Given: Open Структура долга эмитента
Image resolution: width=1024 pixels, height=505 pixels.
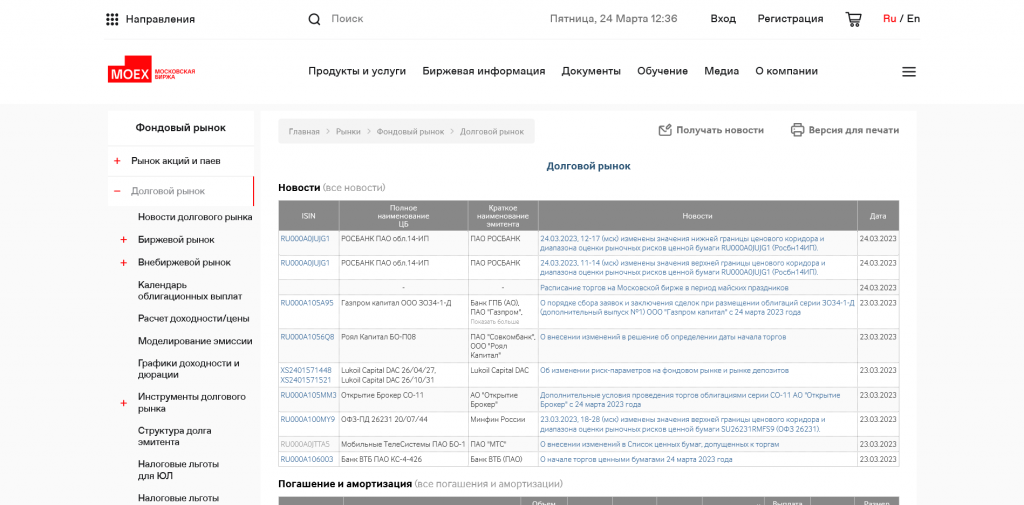Looking at the screenshot, I should click(x=174, y=436).
